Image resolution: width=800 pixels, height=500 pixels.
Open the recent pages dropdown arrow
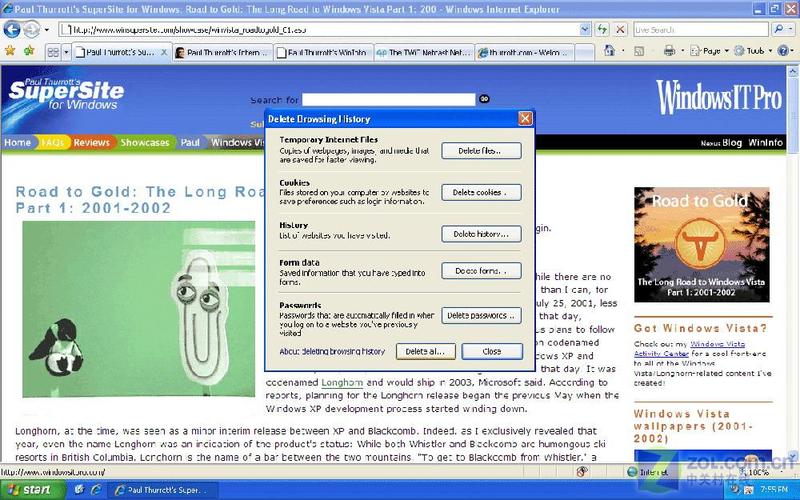point(47,30)
